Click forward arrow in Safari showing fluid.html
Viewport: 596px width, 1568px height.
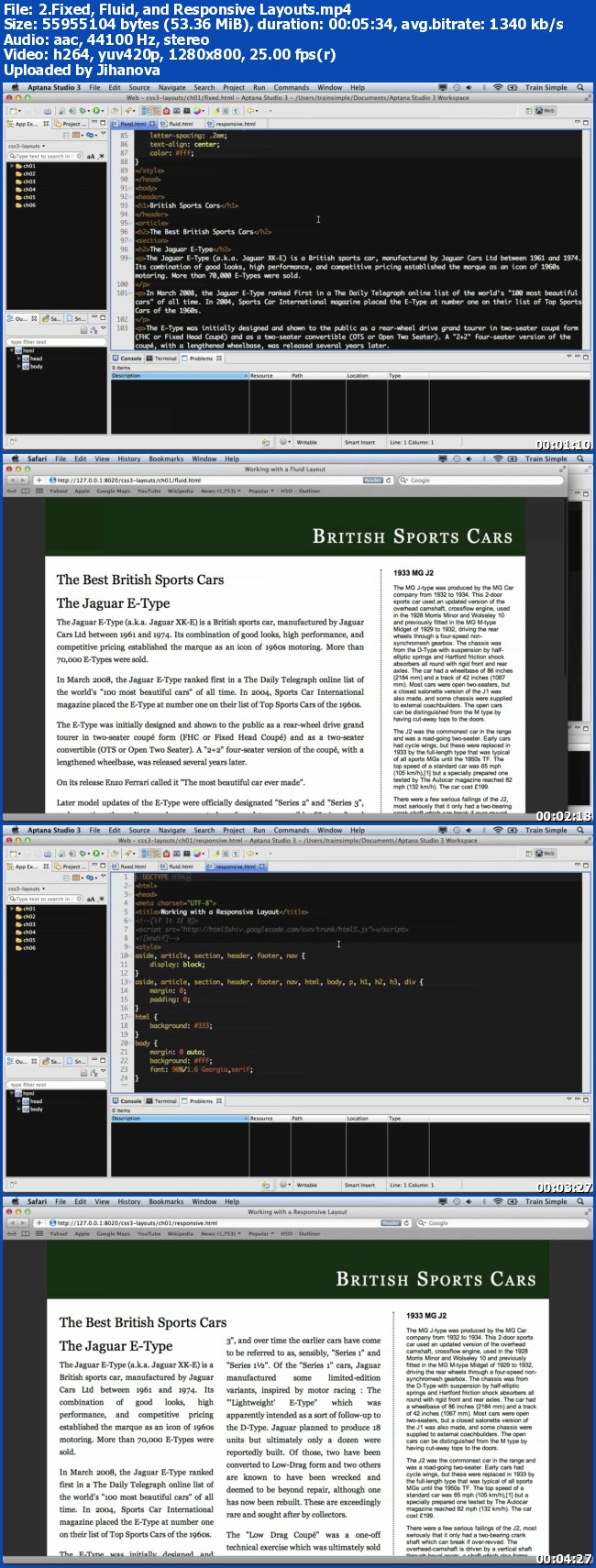[x=24, y=480]
